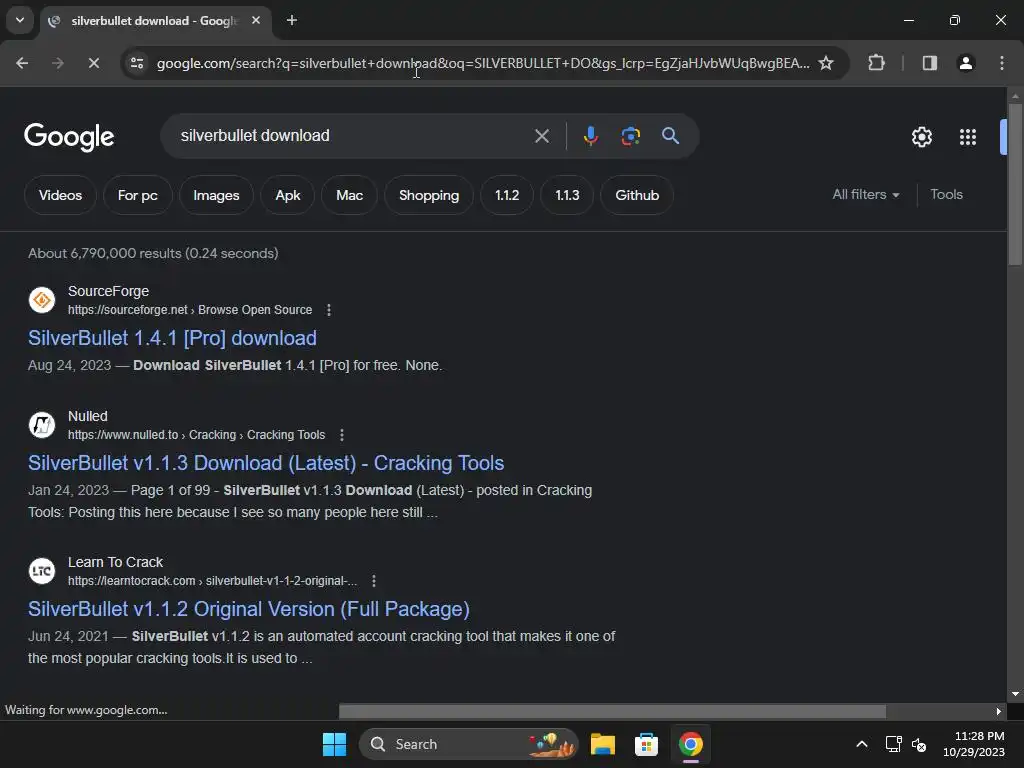The width and height of the screenshot is (1024, 768).
Task: View site information icon in address bar
Action: (x=137, y=63)
